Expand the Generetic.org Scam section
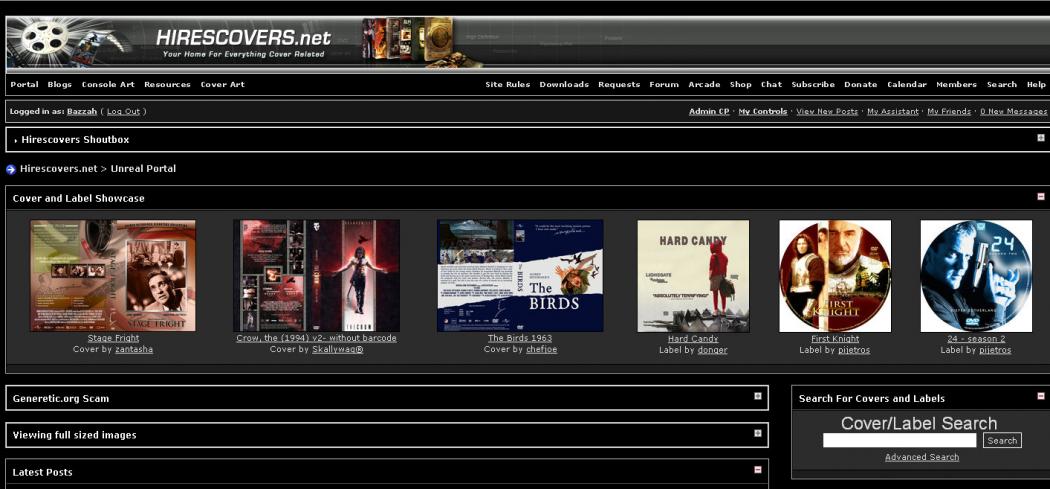 (x=758, y=397)
